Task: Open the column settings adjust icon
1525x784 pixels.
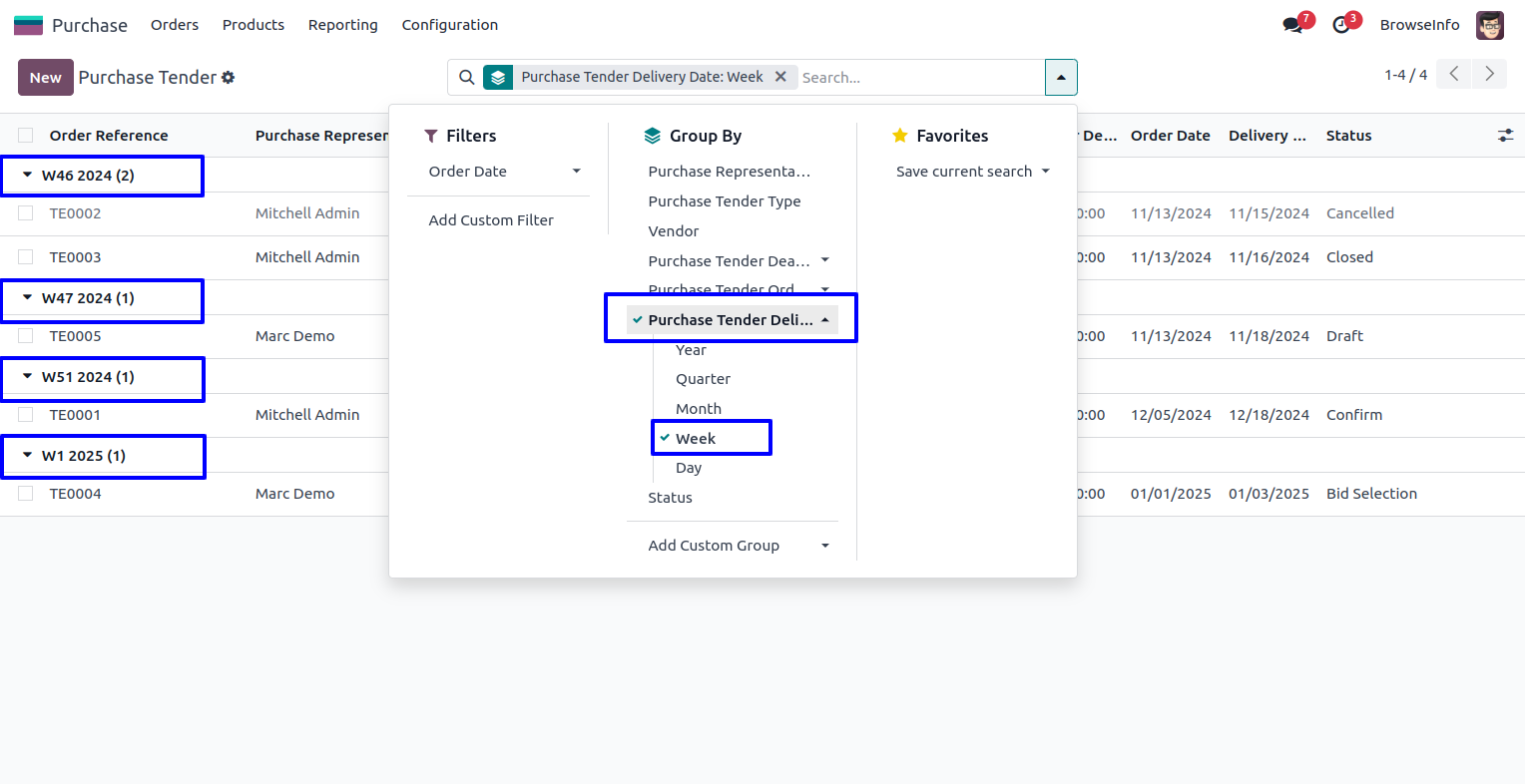Action: 1505,136
